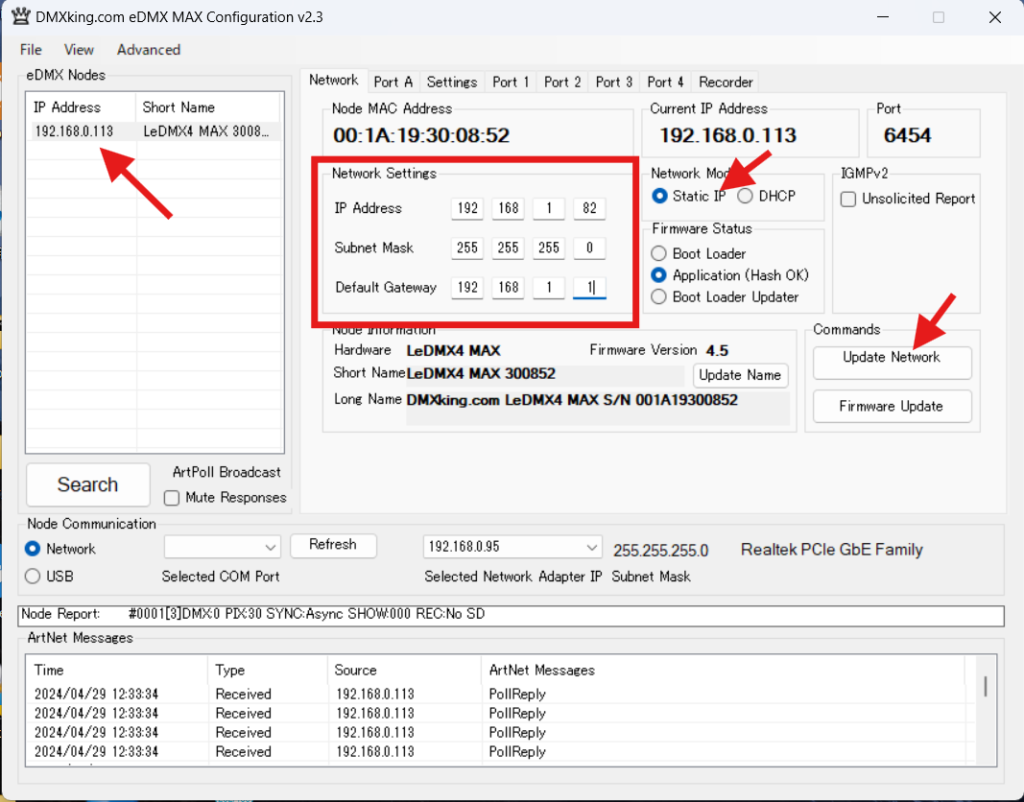The image size is (1024, 802).
Task: Click the Refresh button
Action: pos(333,545)
